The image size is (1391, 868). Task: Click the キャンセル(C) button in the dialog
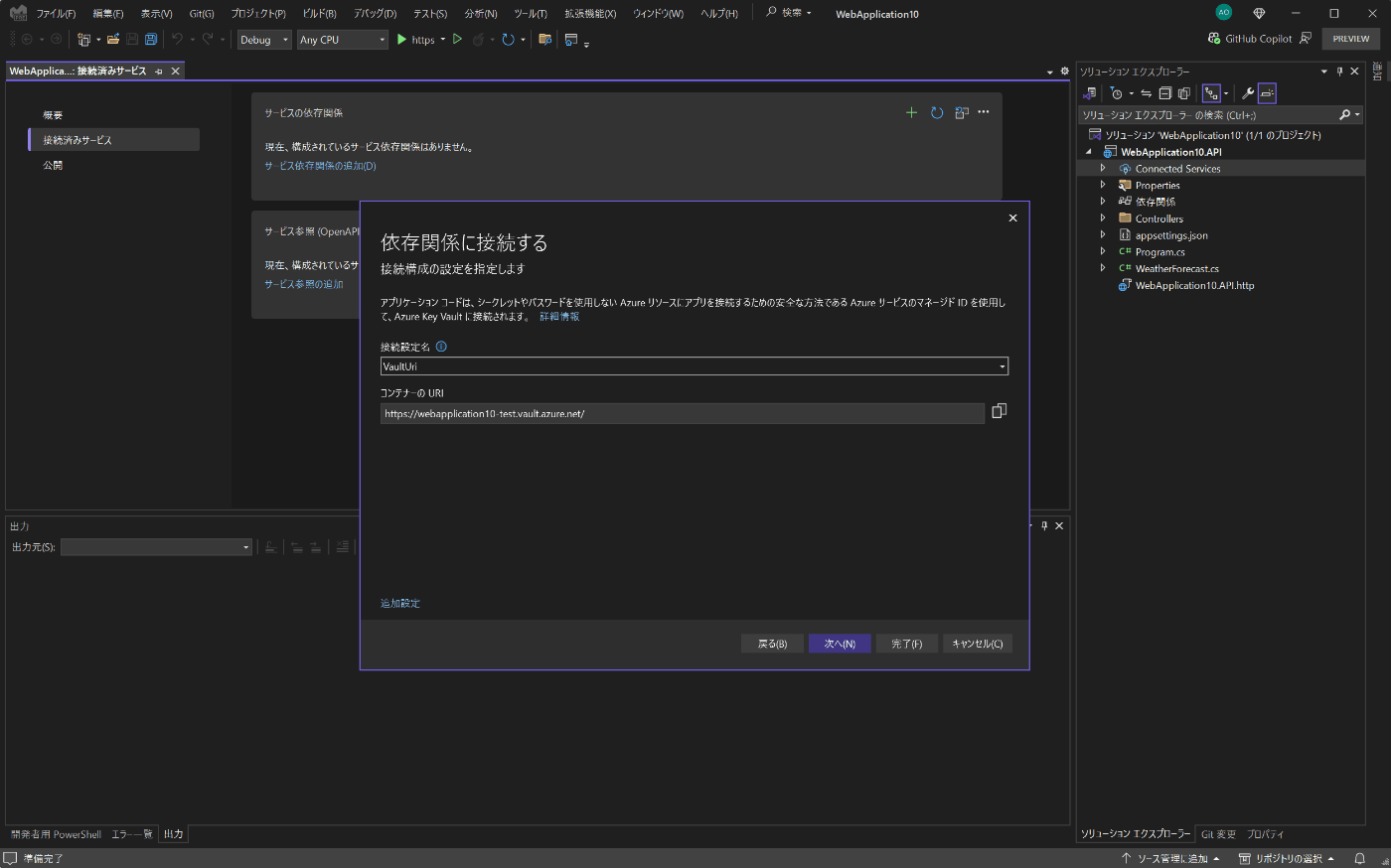click(978, 644)
